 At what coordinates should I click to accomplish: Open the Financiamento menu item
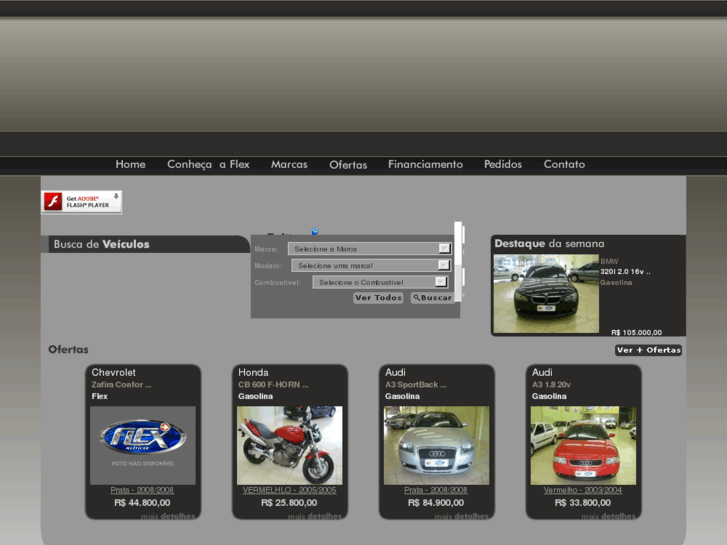click(425, 164)
